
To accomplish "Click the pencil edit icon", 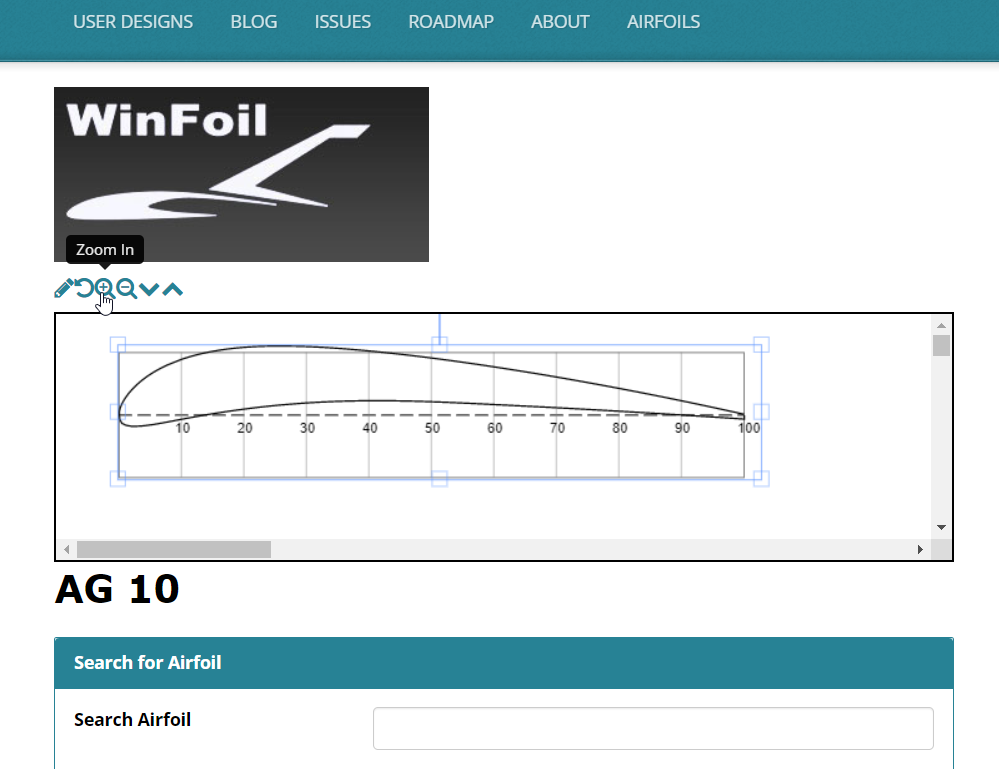I will click(x=64, y=289).
